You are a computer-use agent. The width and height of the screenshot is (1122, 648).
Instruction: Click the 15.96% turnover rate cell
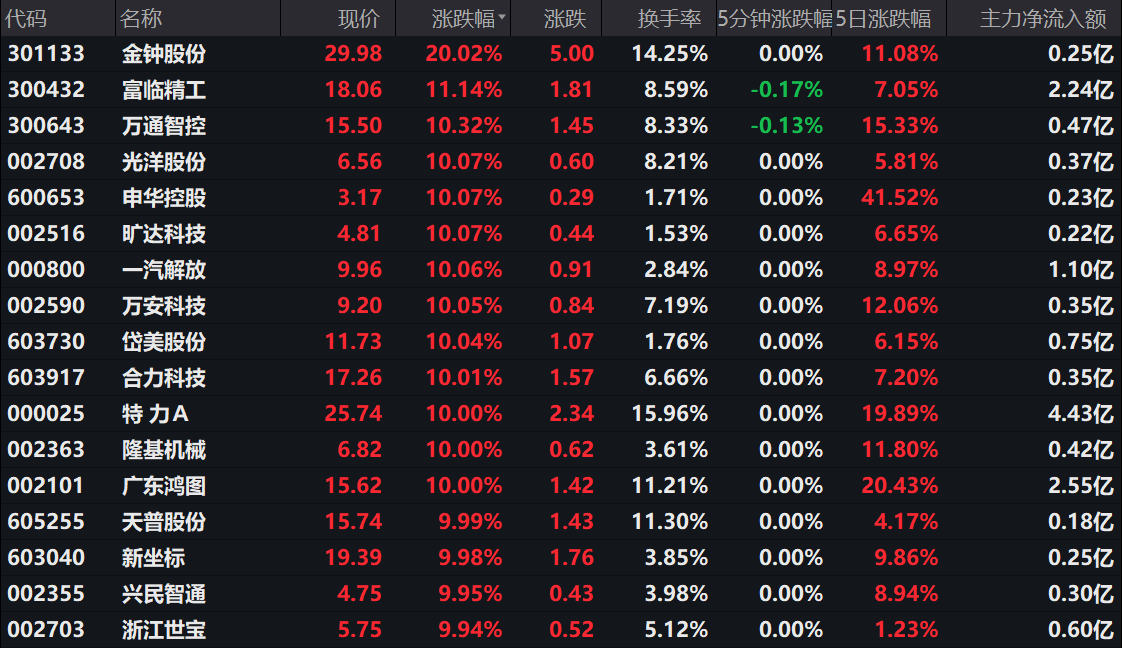pos(670,413)
